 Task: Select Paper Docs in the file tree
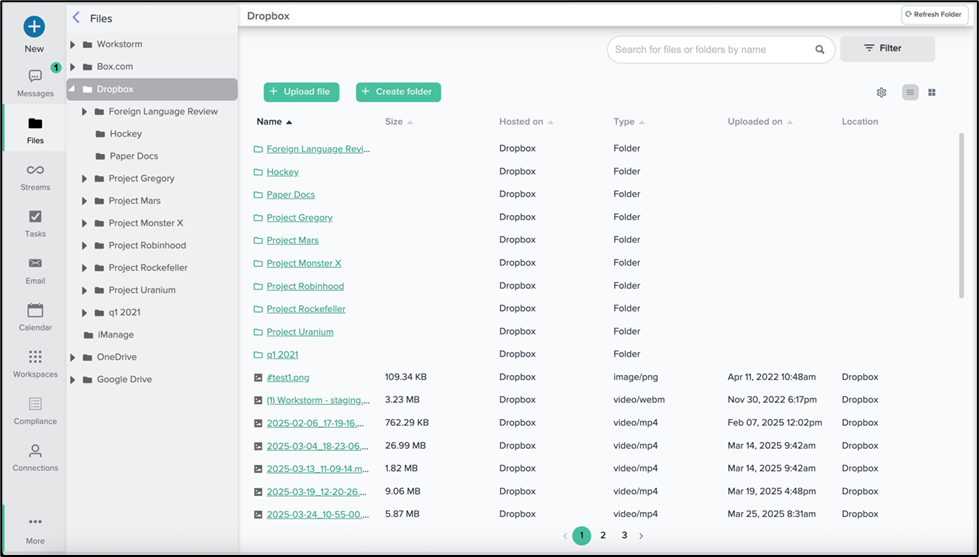pyautogui.click(x=134, y=156)
